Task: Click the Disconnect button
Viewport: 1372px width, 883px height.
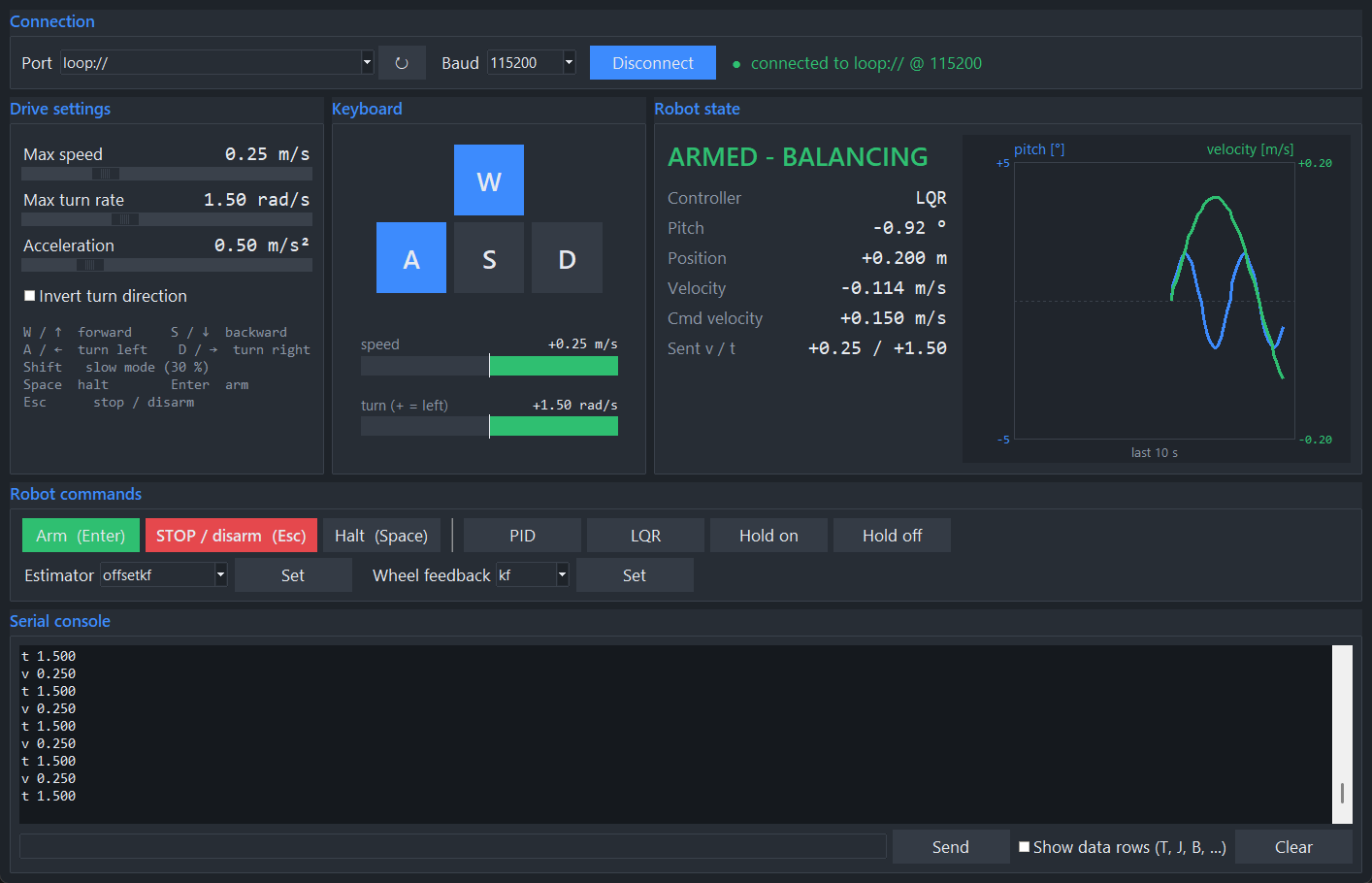Action: [653, 63]
